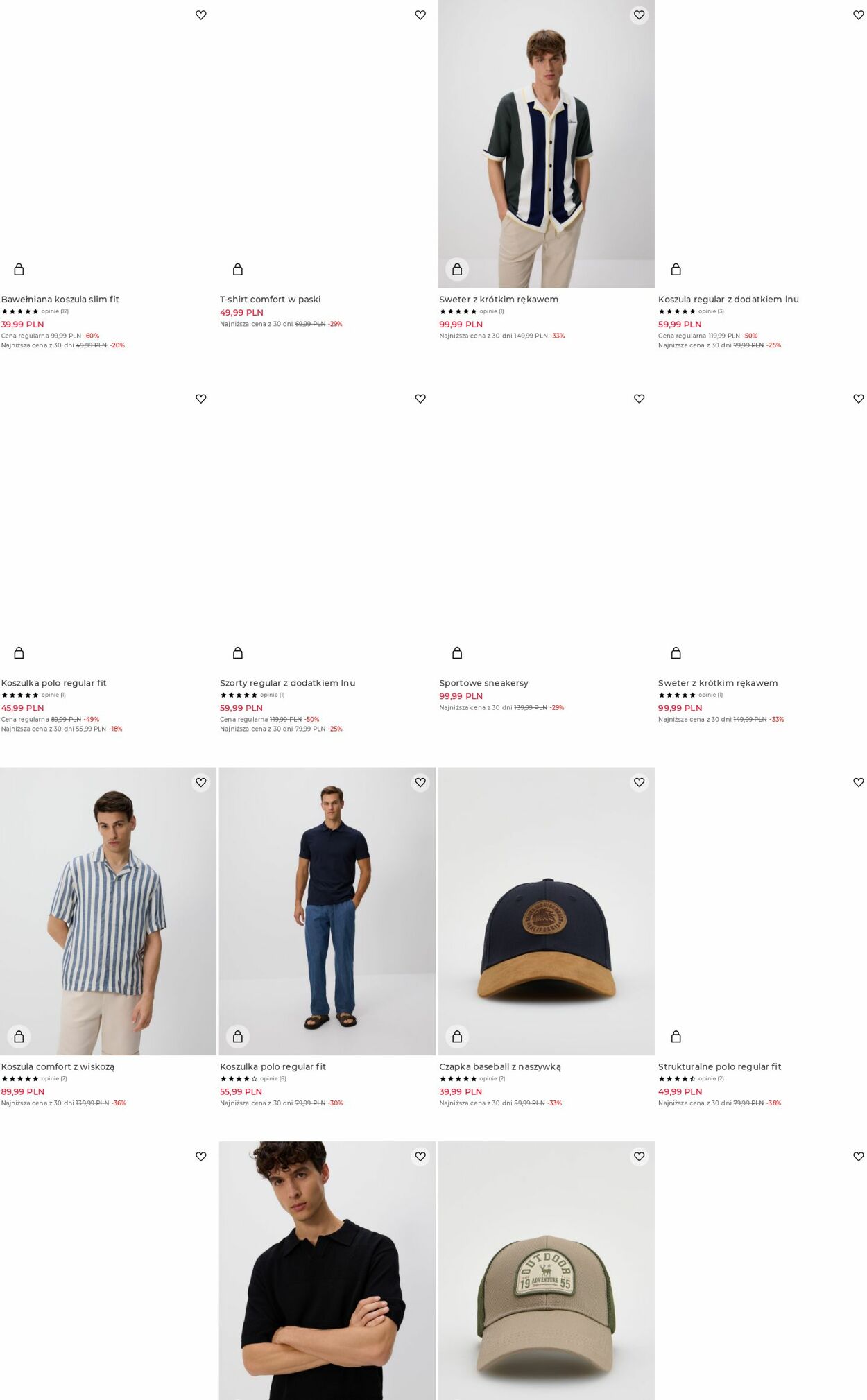Open reviews for Koszula regular z dodatkiem lnu

(711, 311)
